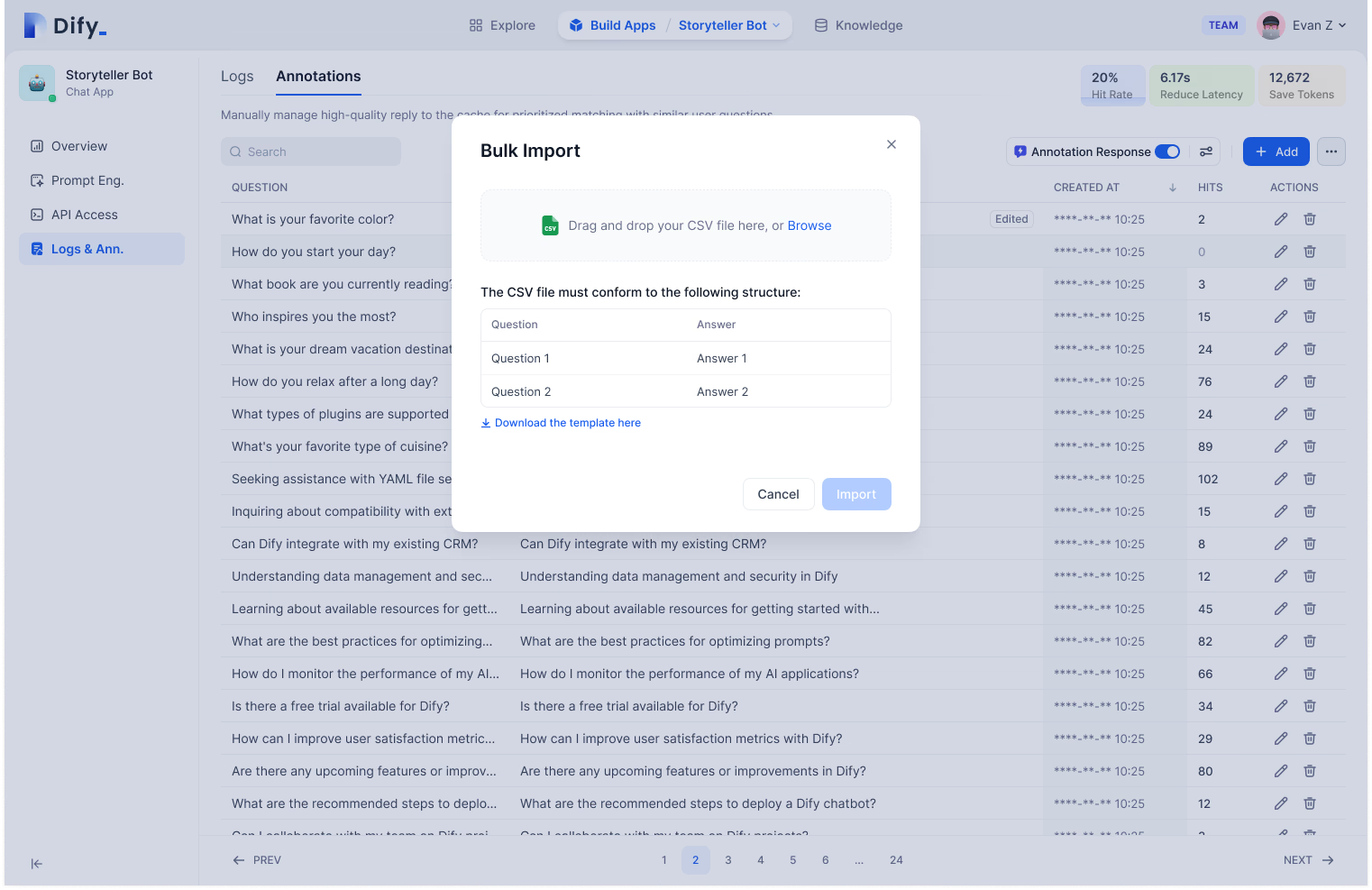
Task: Open the three-dots more options menu
Action: point(1331,151)
